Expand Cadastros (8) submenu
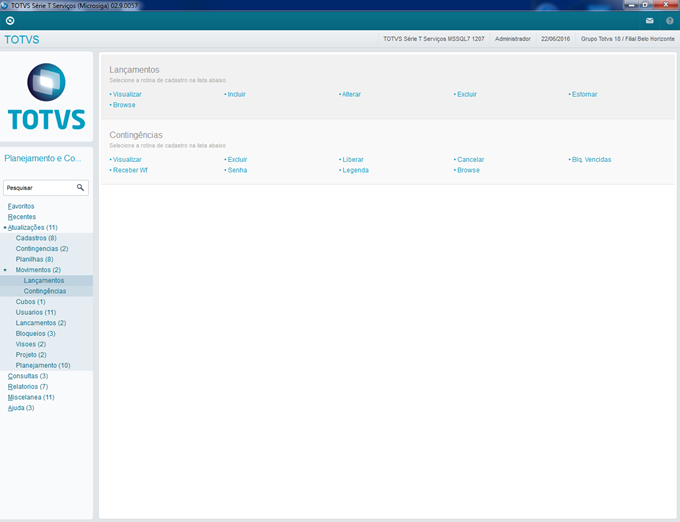Screen dimensions: 680x522 (x=36, y=238)
